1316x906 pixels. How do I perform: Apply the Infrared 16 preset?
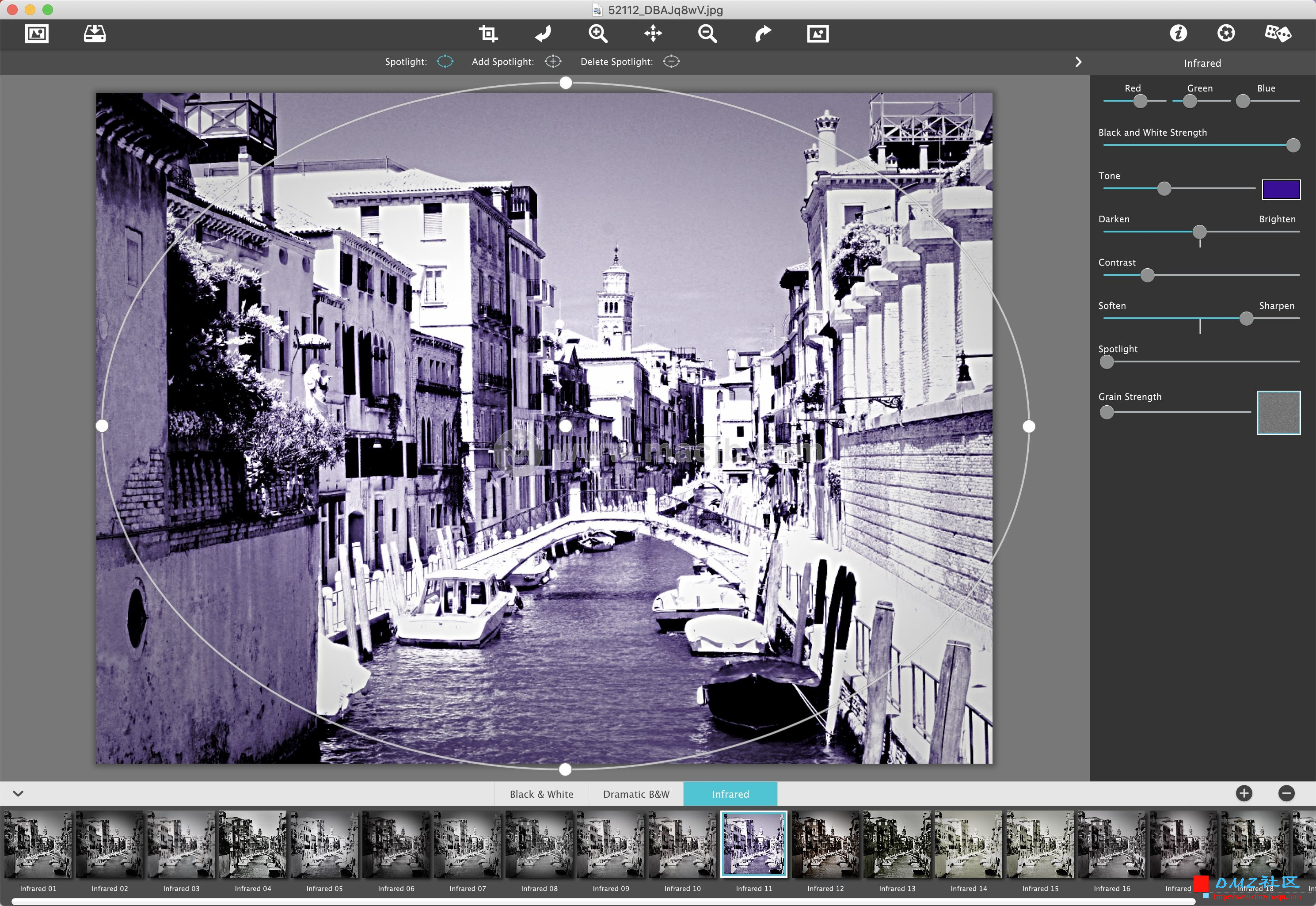pos(1112,844)
